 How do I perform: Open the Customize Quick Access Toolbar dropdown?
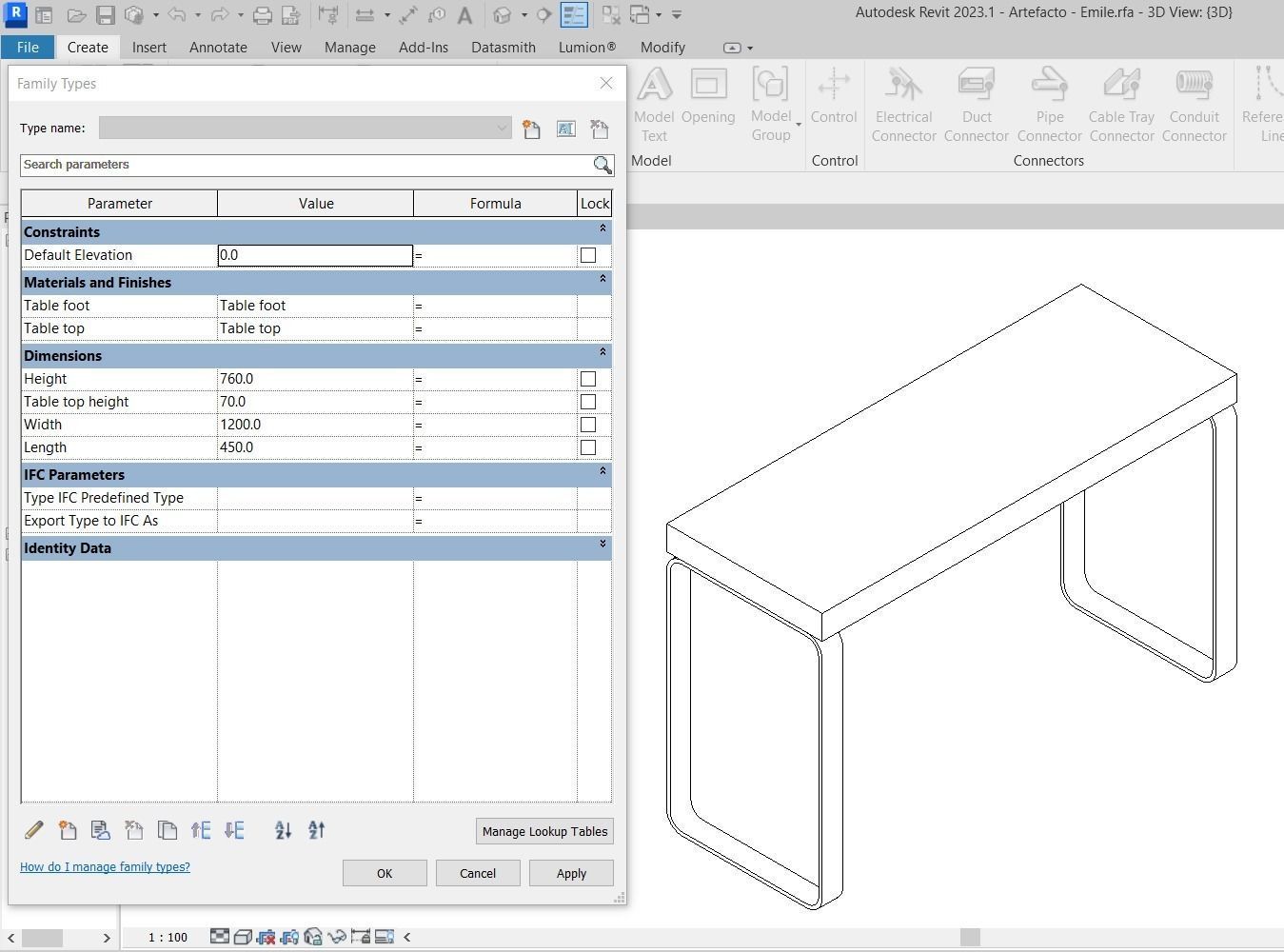pos(677,15)
